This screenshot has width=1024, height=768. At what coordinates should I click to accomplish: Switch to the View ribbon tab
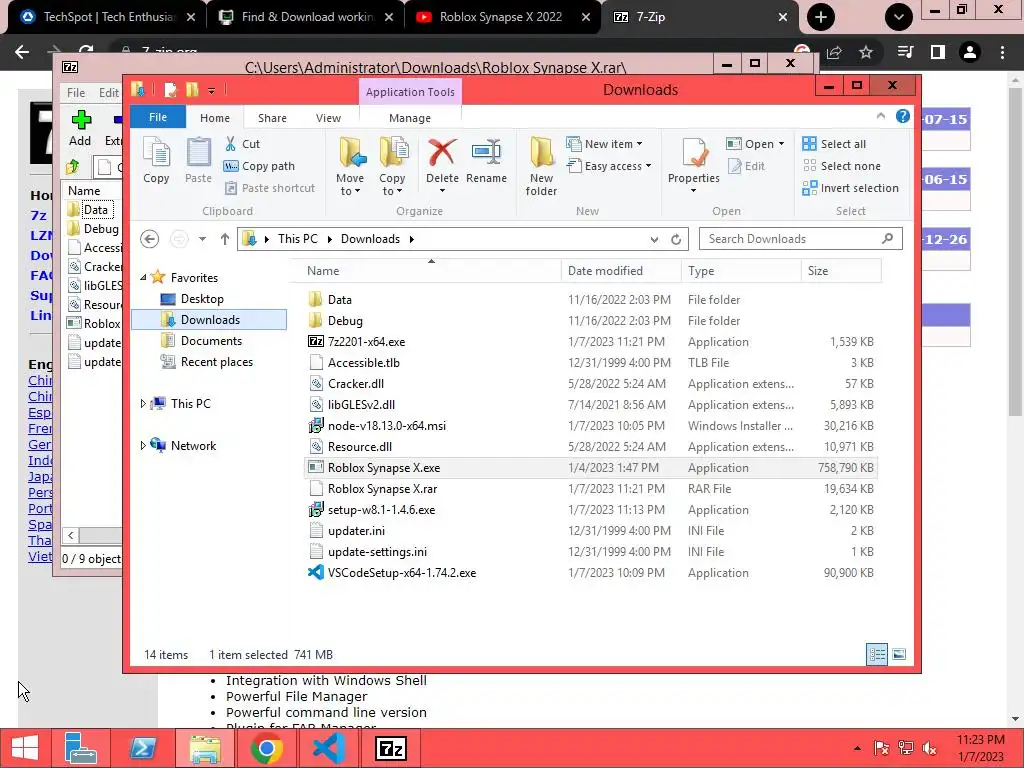328,118
